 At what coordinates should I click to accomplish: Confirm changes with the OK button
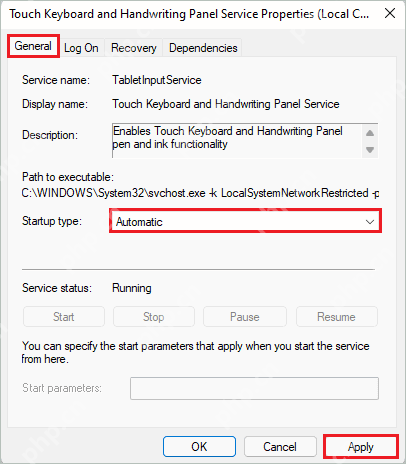click(x=199, y=447)
